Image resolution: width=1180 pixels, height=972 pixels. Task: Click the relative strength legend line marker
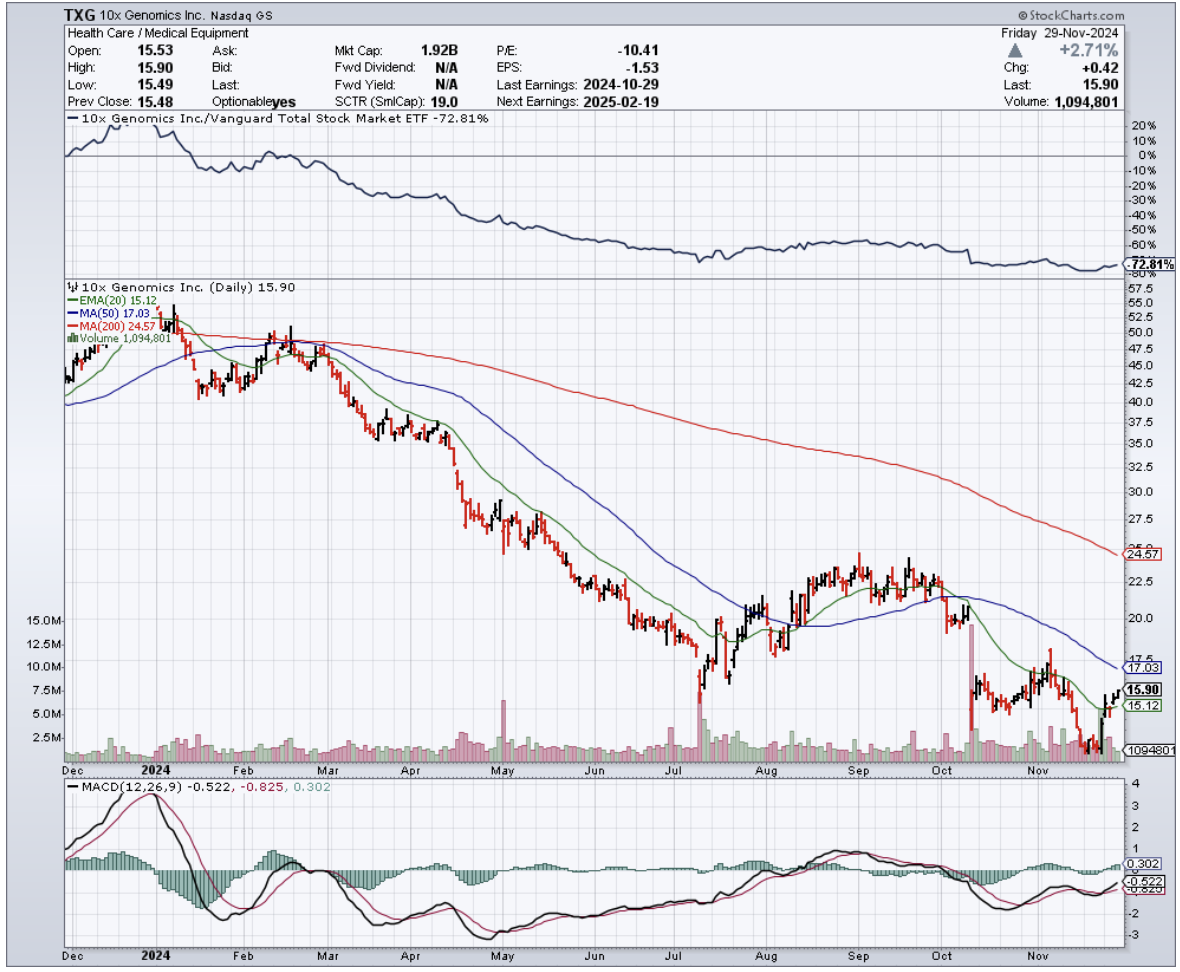point(70,118)
